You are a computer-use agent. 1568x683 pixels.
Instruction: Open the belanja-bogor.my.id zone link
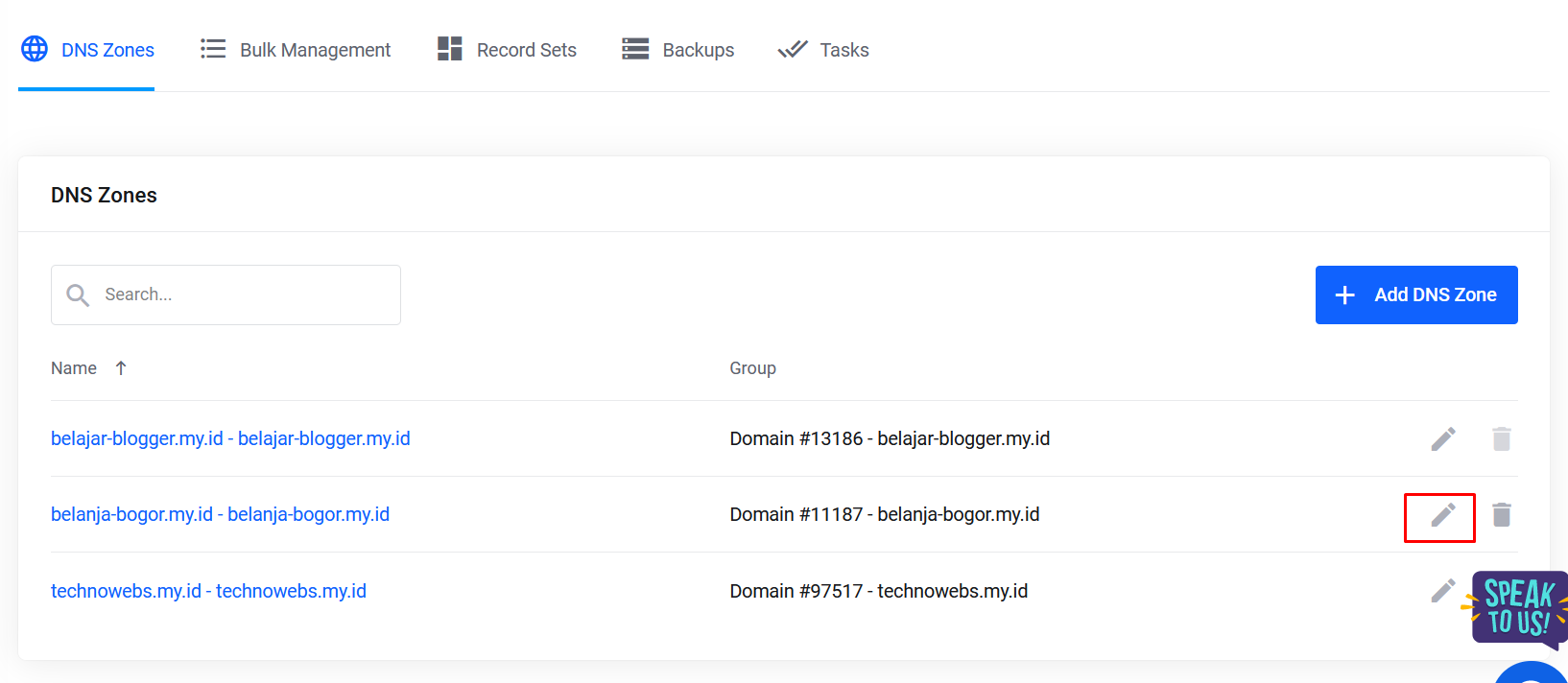(x=220, y=514)
